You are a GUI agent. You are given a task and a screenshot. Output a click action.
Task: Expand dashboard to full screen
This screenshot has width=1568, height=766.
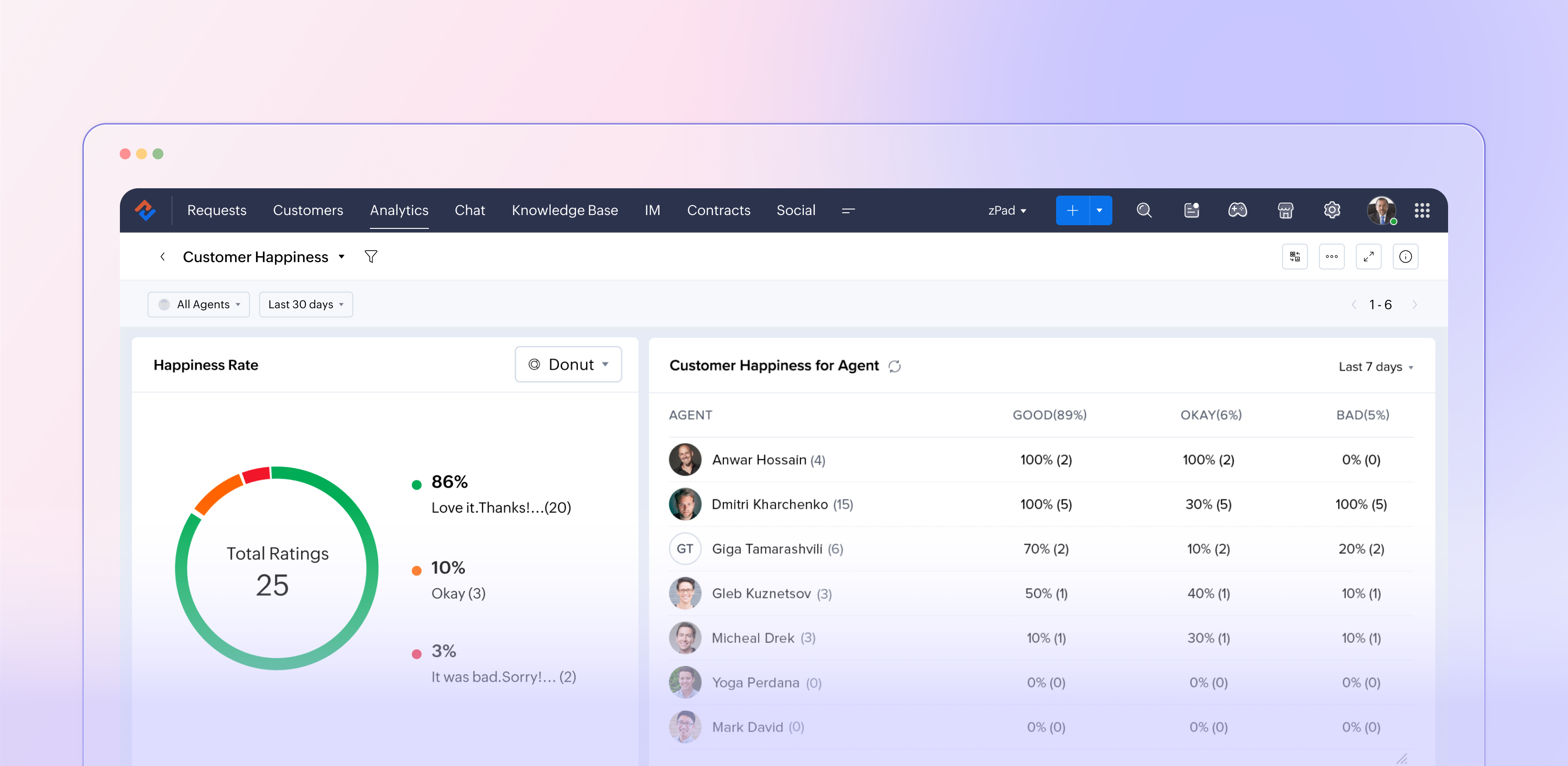(1368, 257)
